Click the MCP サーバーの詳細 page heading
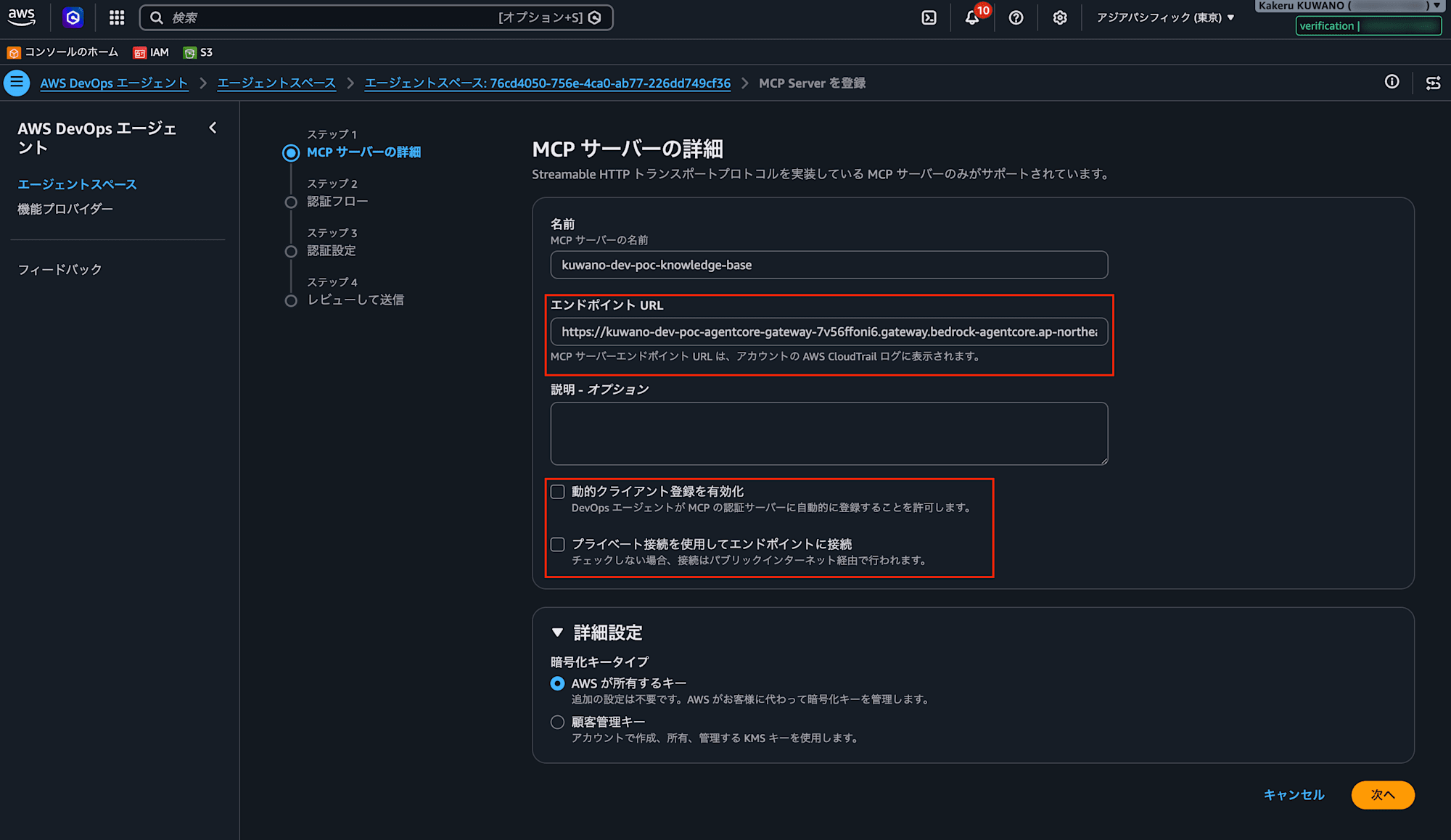The width and height of the screenshot is (1451, 840). click(628, 149)
